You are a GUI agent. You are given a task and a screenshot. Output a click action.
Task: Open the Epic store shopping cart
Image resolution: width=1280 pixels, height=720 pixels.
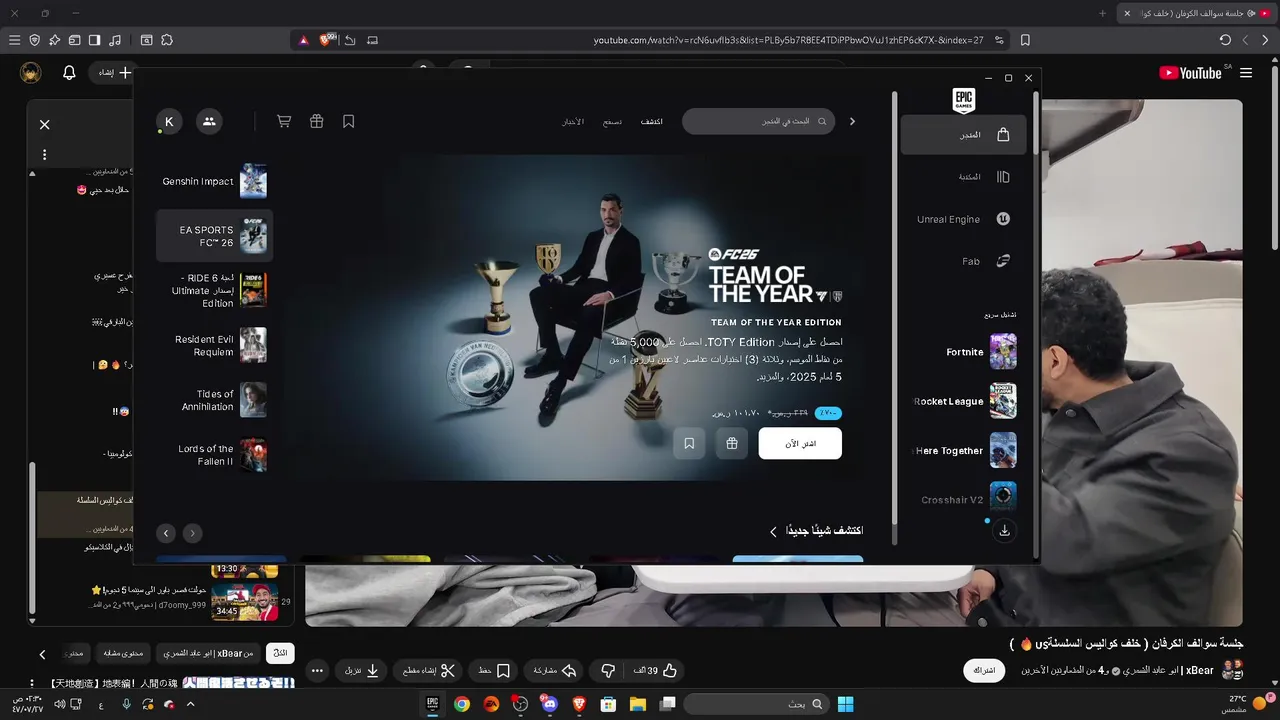(284, 121)
